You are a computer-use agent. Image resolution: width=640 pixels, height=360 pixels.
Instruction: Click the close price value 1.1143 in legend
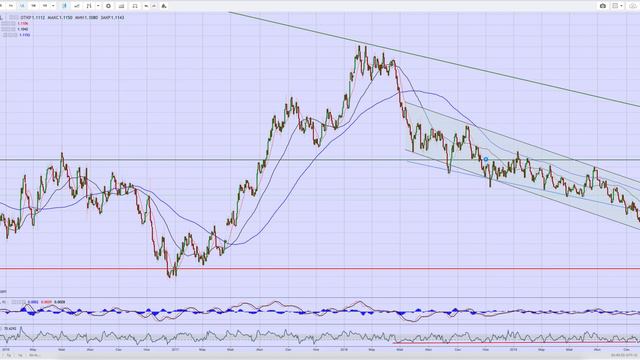[118, 18]
